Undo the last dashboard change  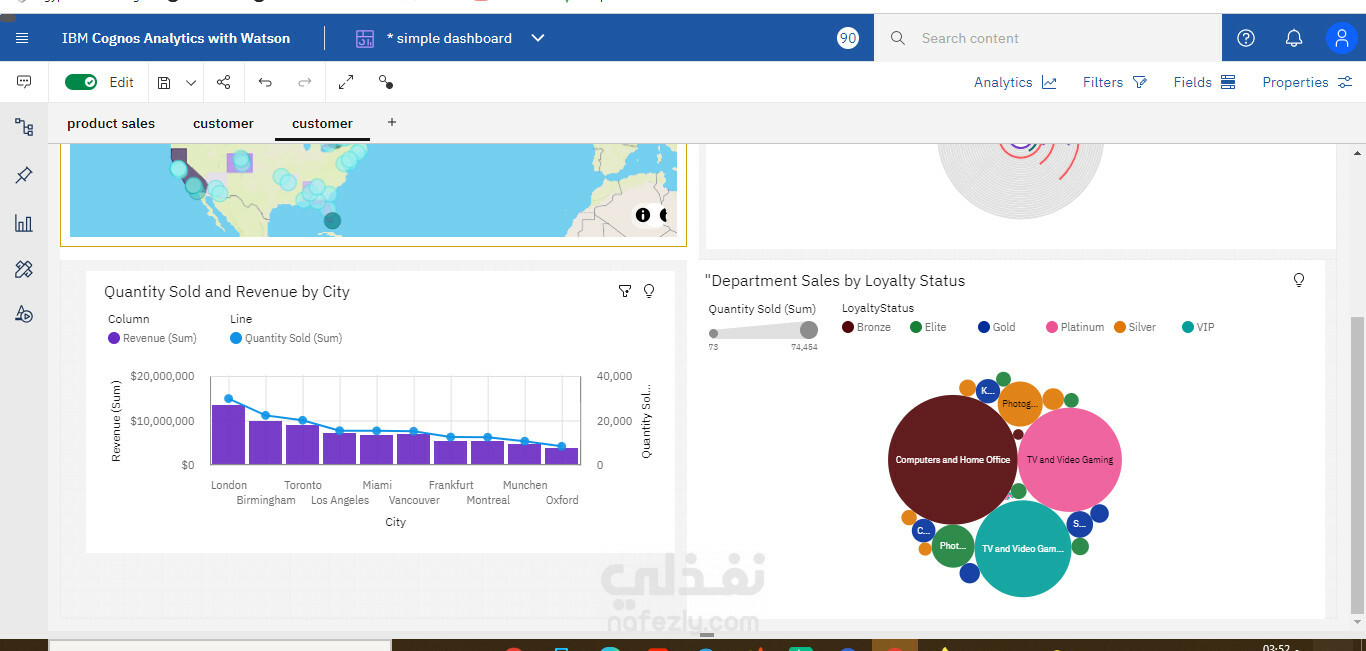tap(265, 82)
